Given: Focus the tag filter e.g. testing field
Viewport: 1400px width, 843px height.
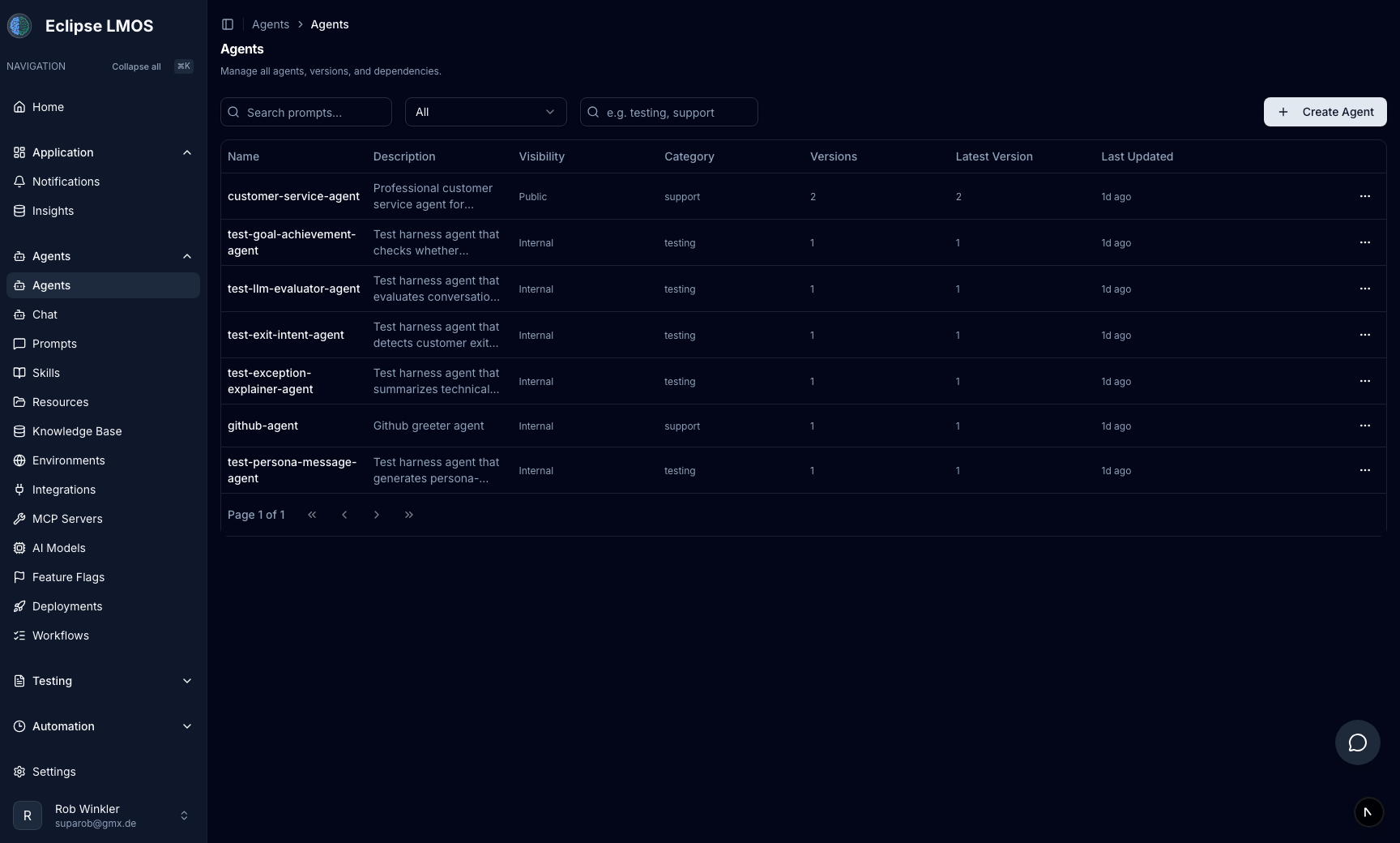Looking at the screenshot, I should (669, 112).
